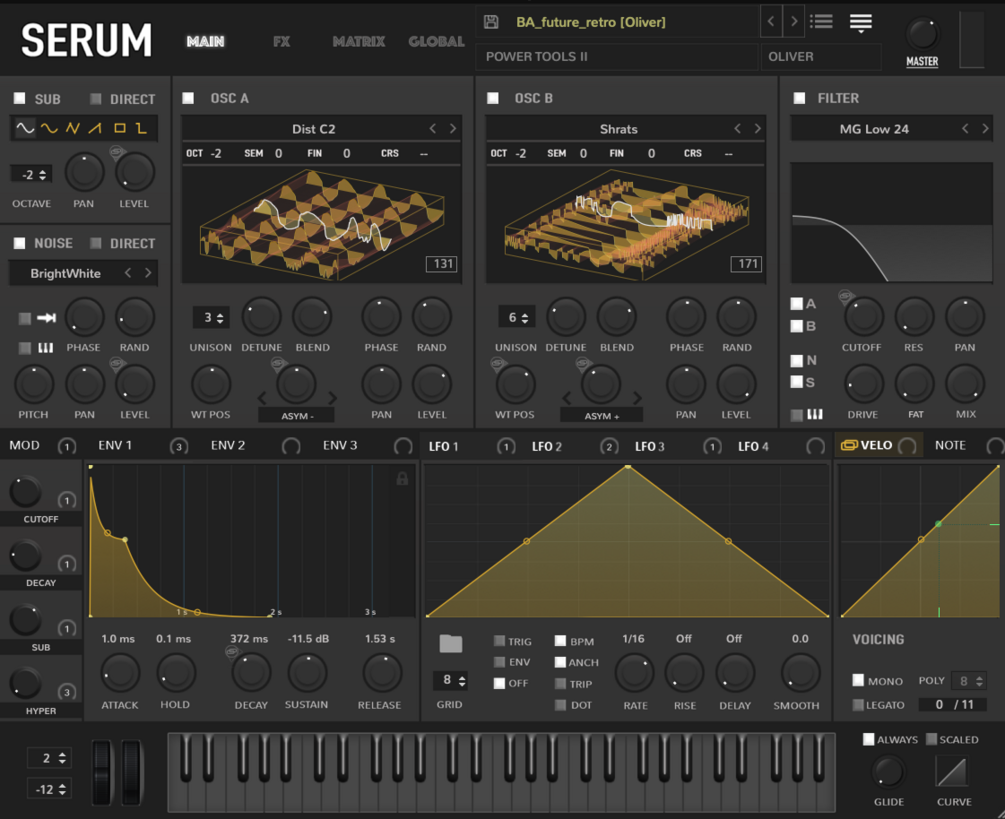
Task: Select the square sub oscillator shape
Action: 119,128
